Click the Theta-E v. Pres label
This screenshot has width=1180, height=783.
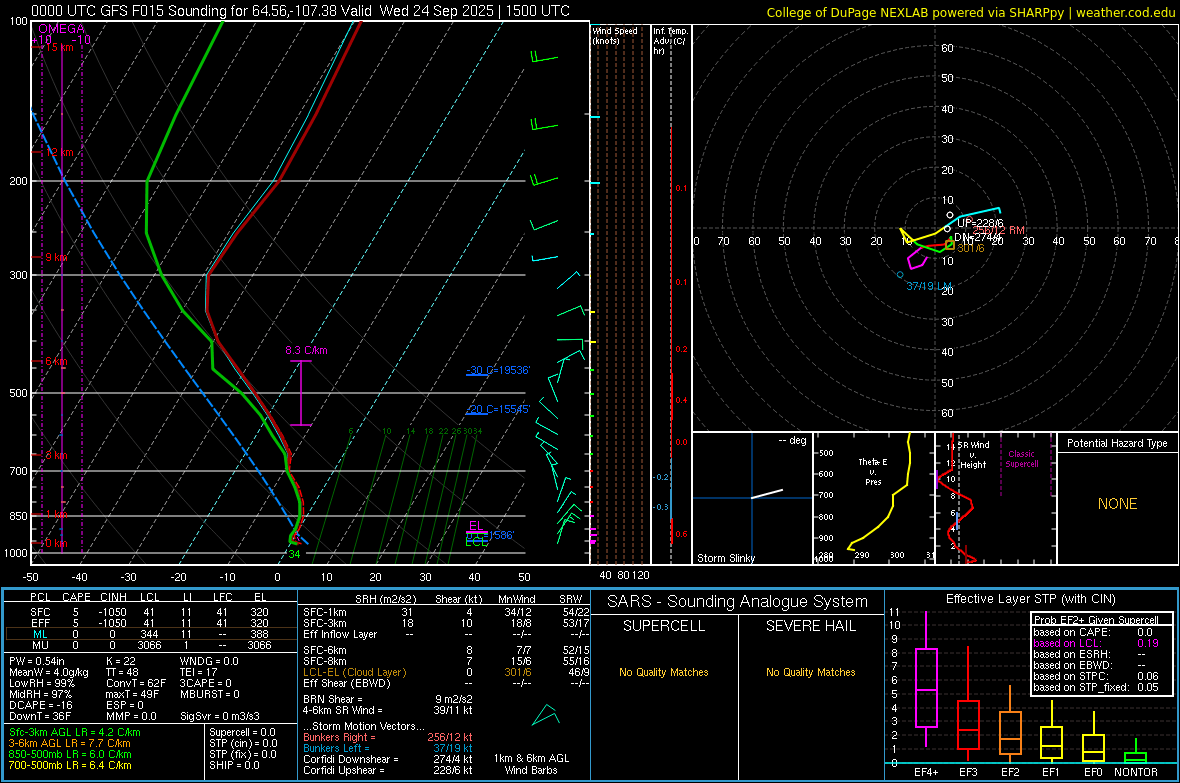click(873, 471)
